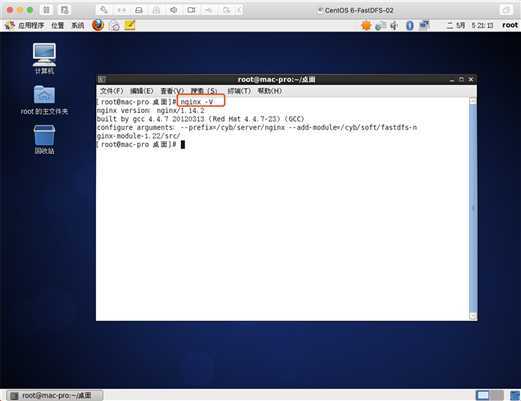This screenshot has width=521, height=401.
Task: Switch to the first workspace in switcher
Action: [x=482, y=395]
